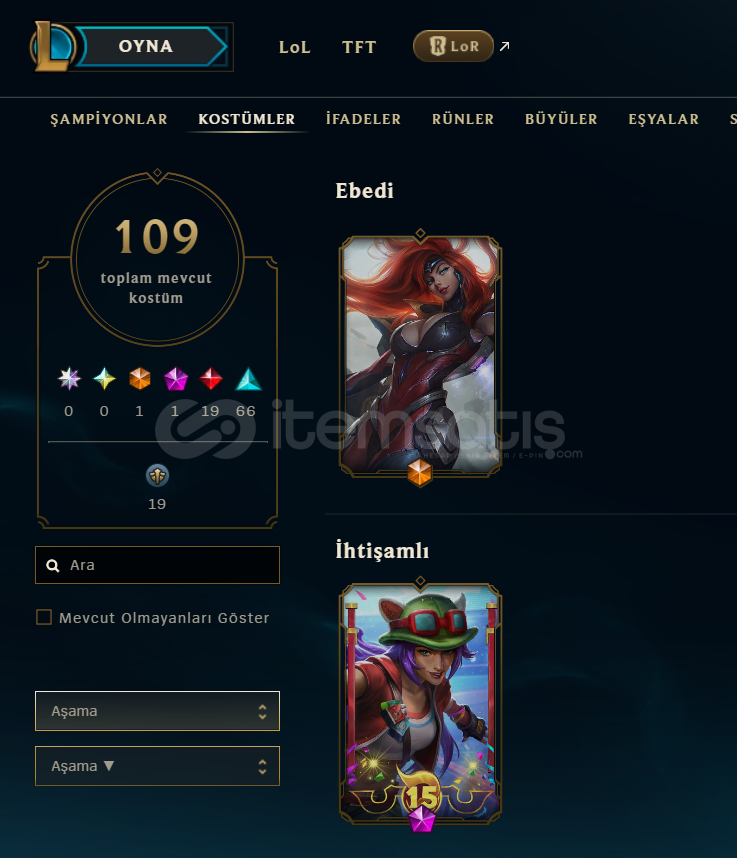Open the red-haired Ebedi skin card

point(420,356)
